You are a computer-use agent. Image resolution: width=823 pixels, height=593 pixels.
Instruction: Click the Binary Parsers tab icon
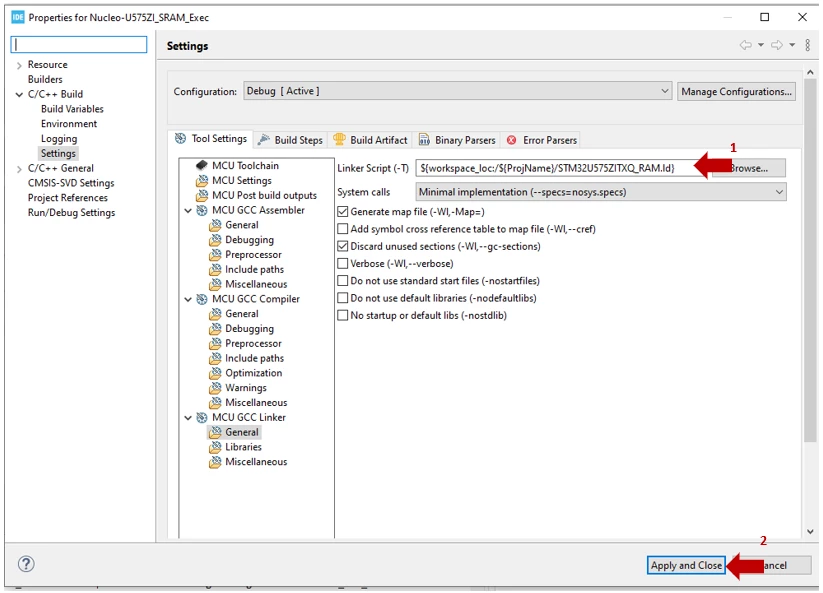tap(424, 140)
